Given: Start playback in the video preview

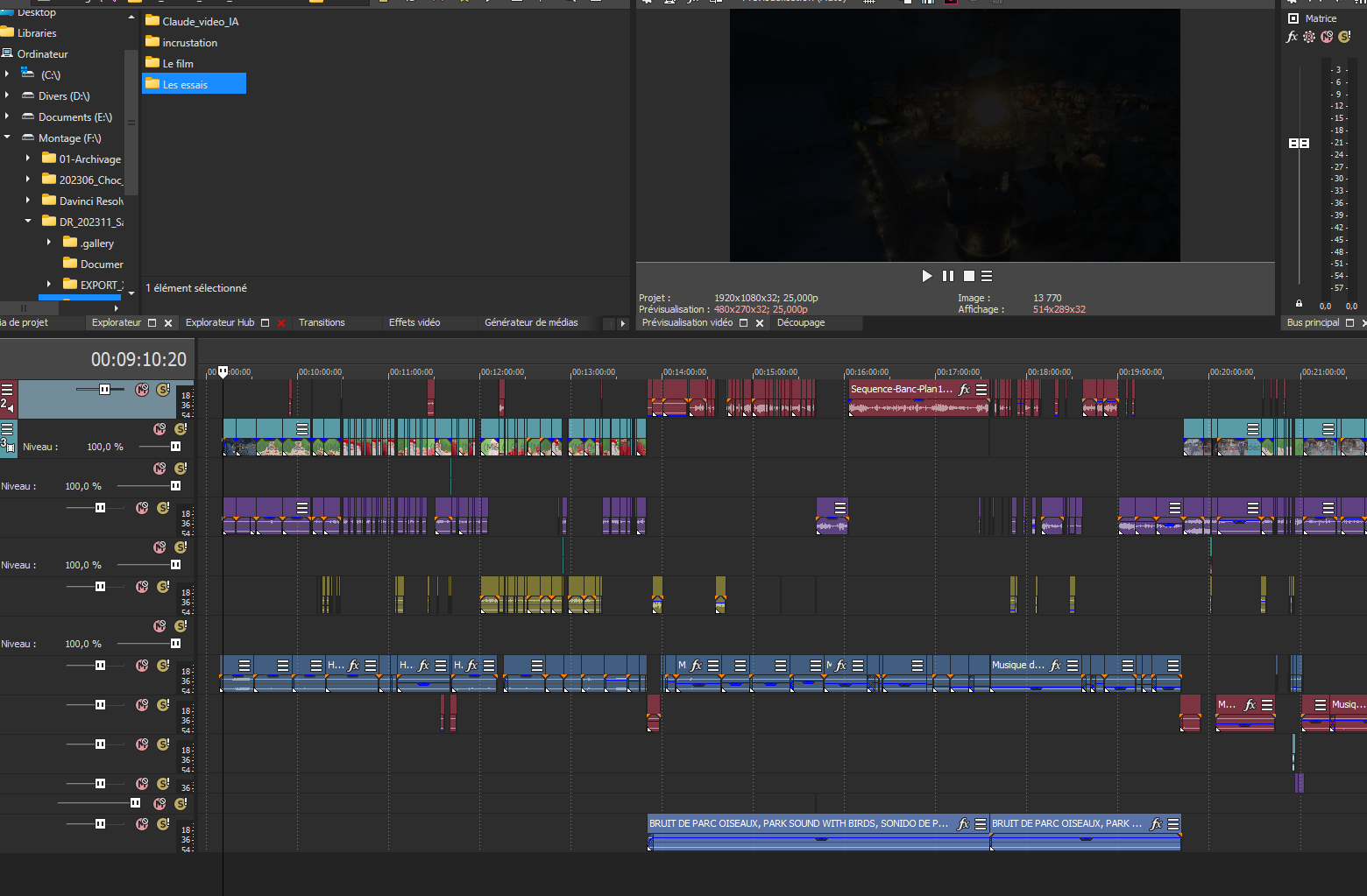Looking at the screenshot, I should 927,276.
